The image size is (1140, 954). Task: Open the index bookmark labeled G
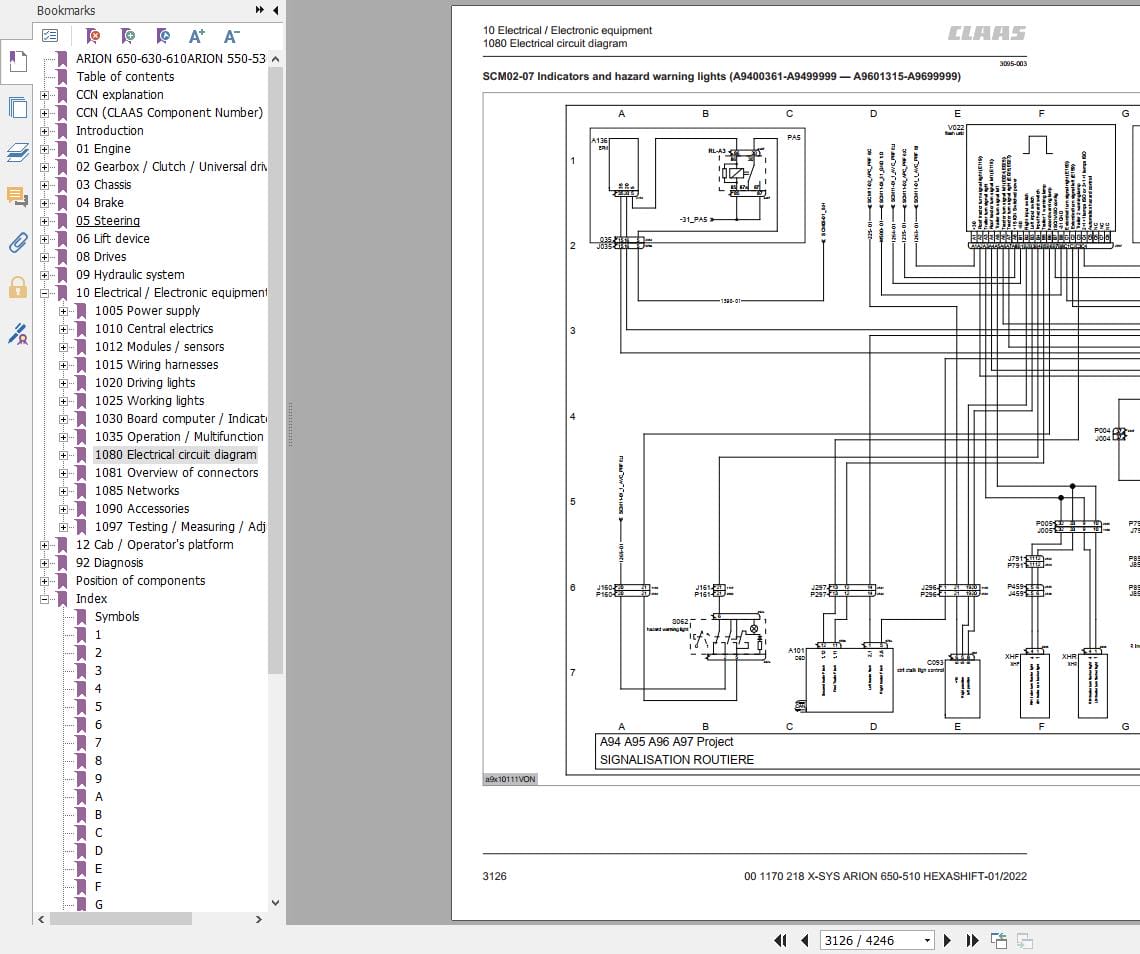coord(99,905)
